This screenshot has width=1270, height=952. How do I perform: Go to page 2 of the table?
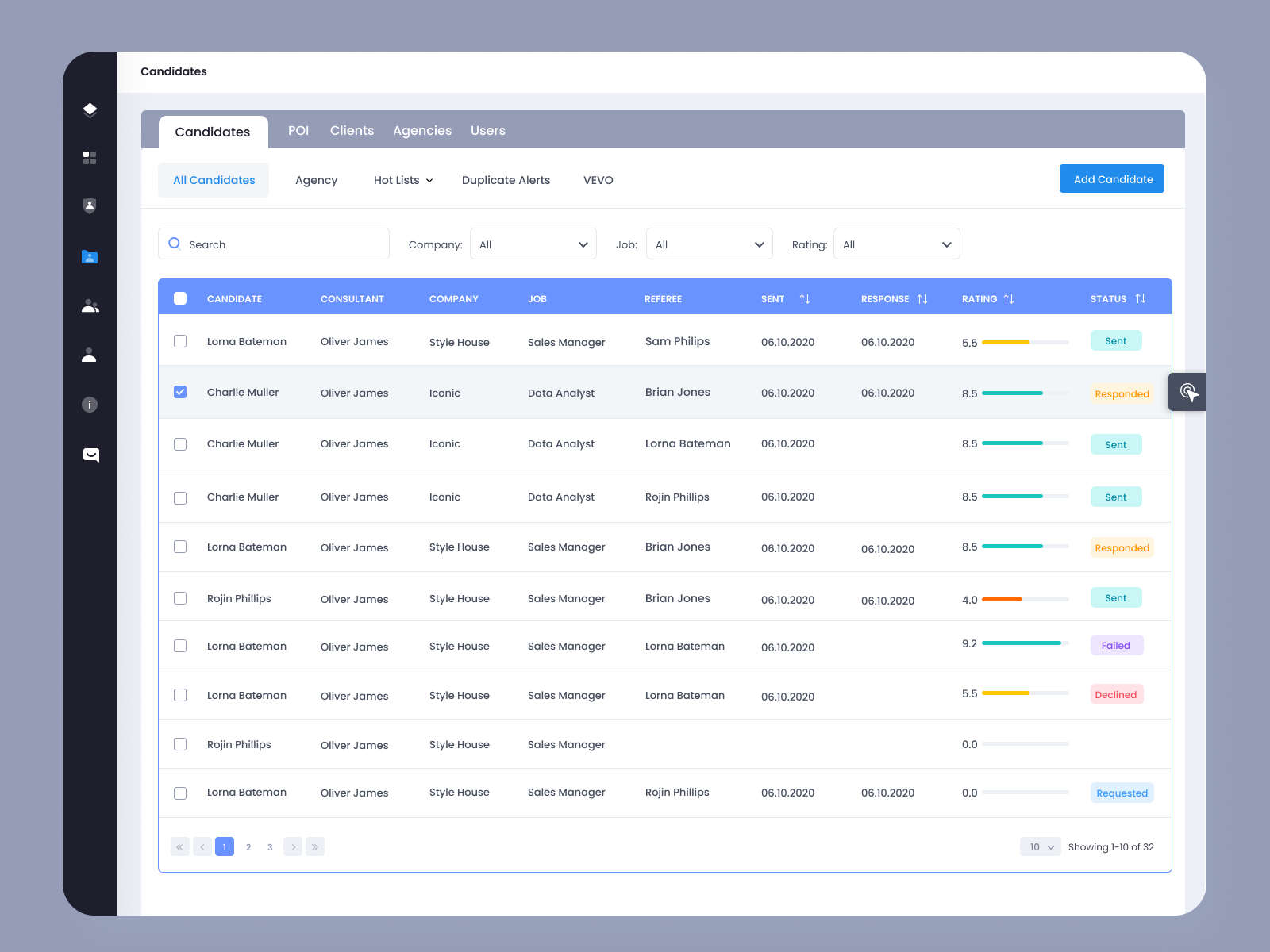click(x=248, y=846)
